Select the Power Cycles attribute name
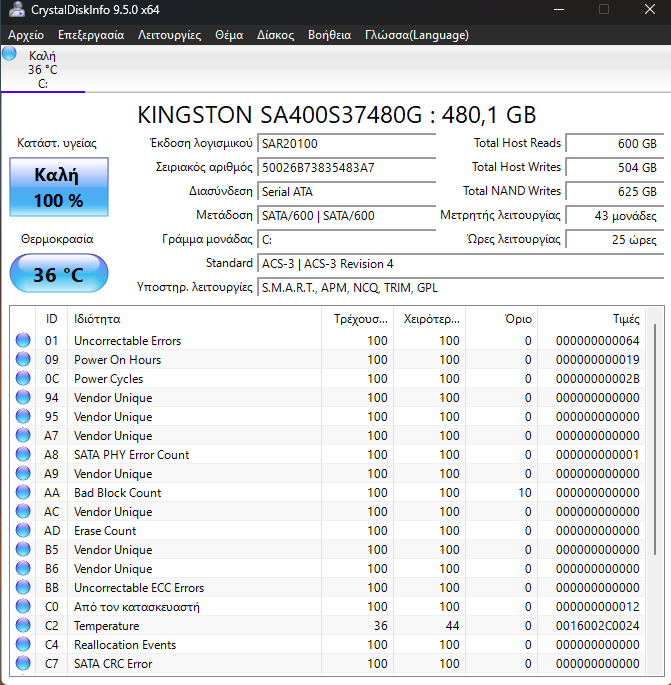The image size is (671, 685). 108,379
